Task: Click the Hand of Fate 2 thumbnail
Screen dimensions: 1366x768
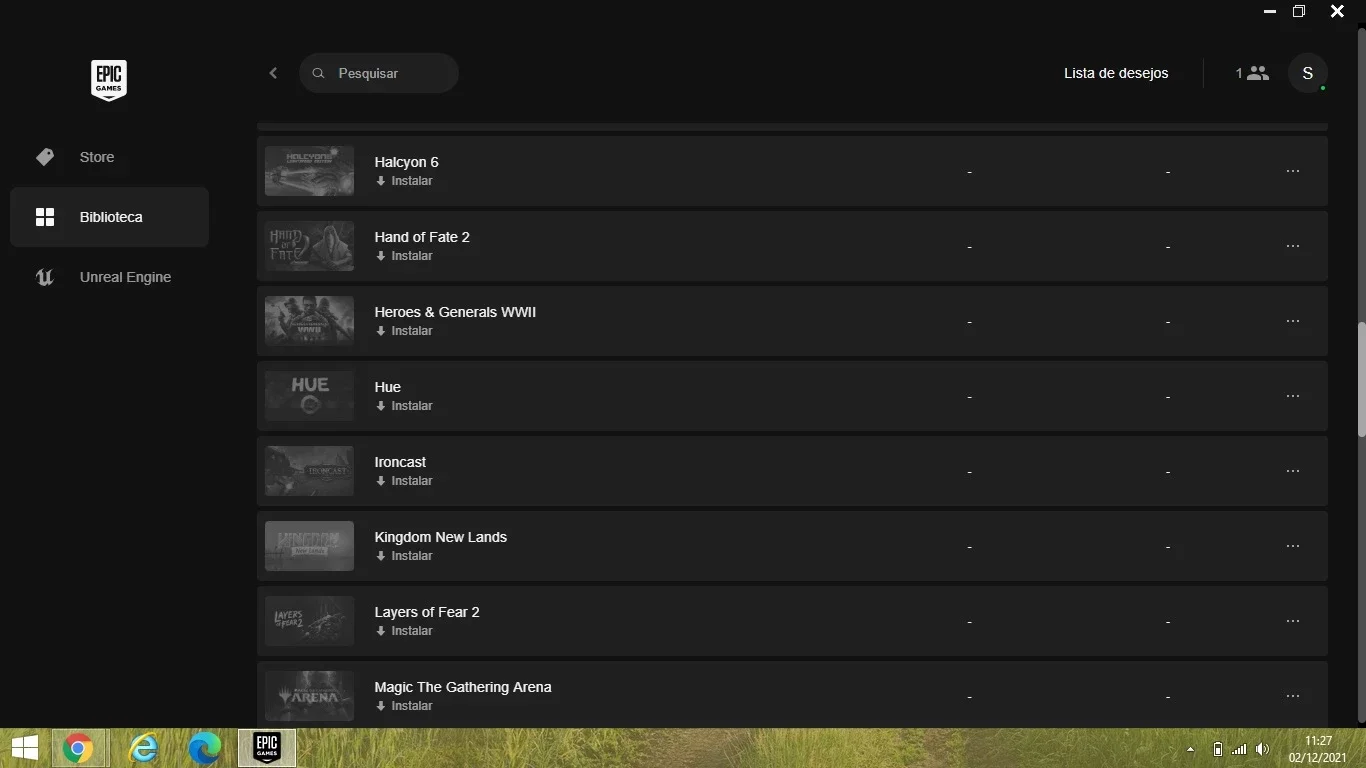Action: [x=309, y=246]
